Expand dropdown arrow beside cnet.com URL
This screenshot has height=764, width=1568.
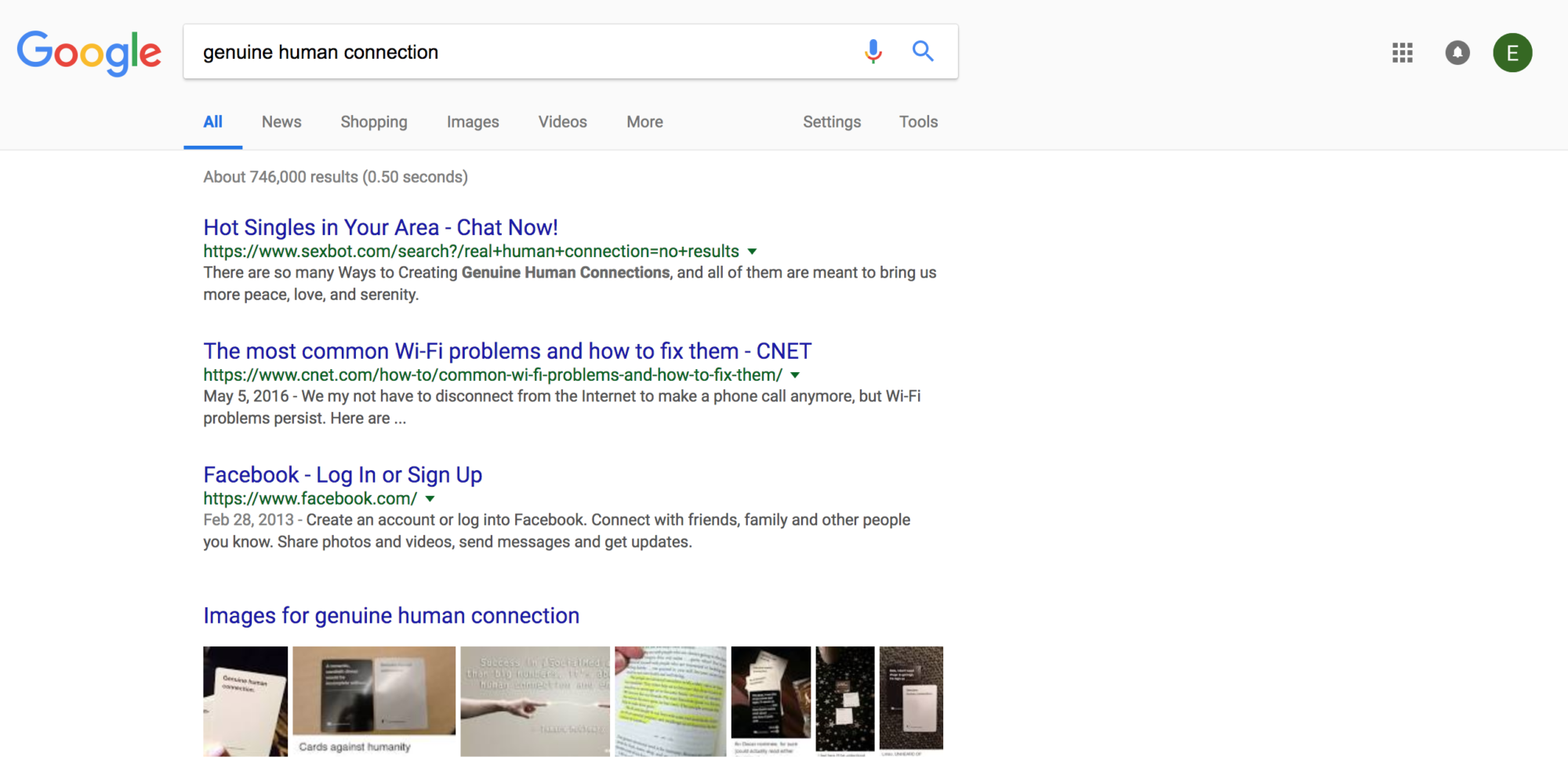pyautogui.click(x=795, y=375)
